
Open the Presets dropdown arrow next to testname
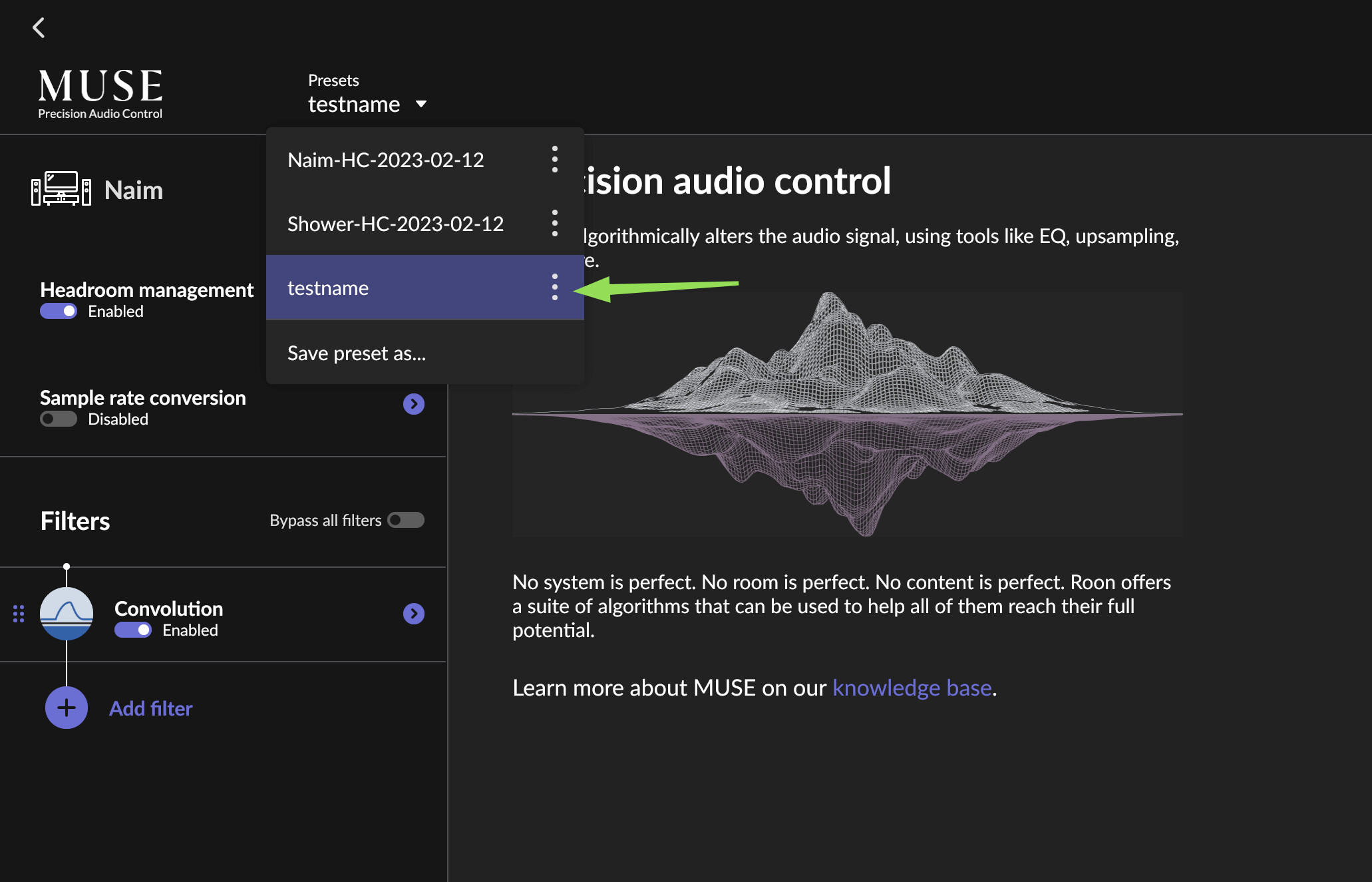pos(422,104)
